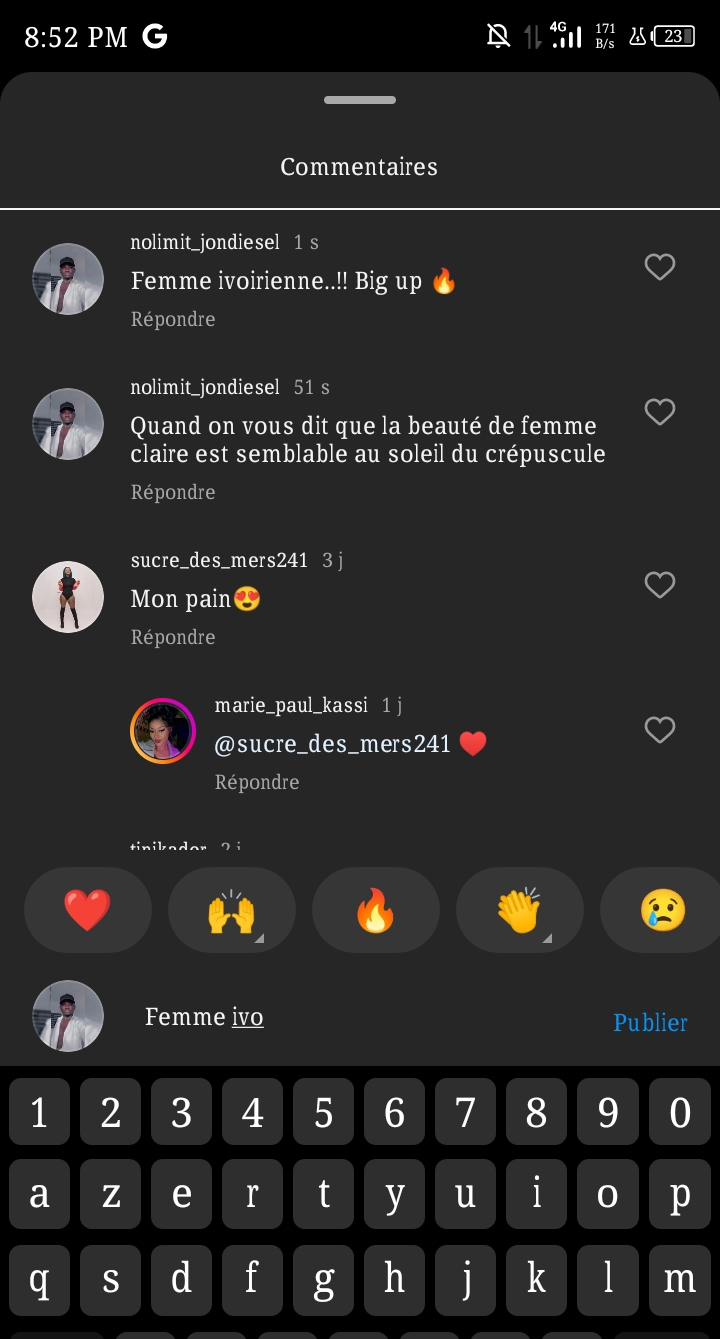Tap the red heart quick-reaction emoji
Viewport: 720px width, 1339px height.
(x=88, y=910)
